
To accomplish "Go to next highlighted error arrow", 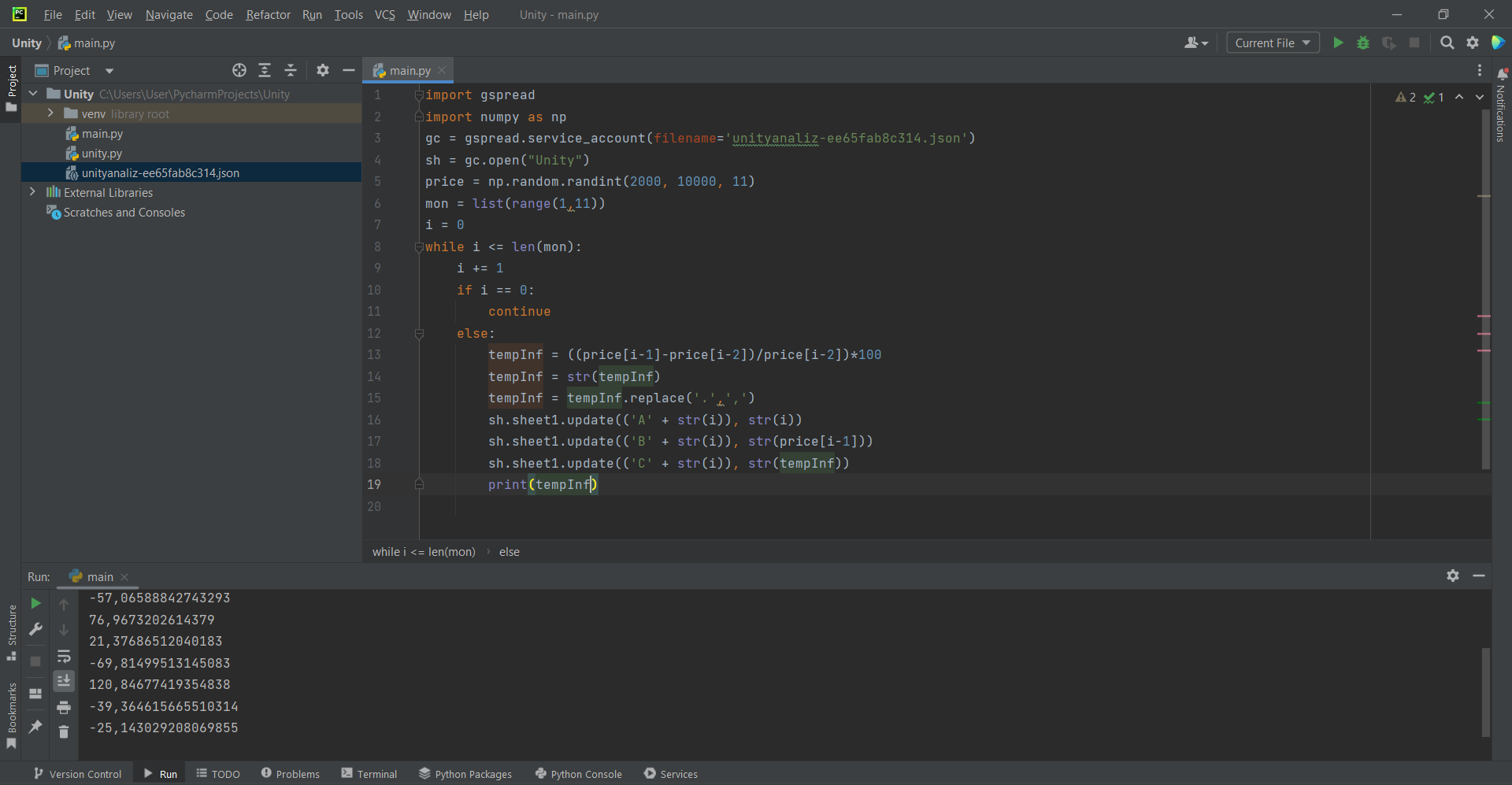I will 1480,97.
